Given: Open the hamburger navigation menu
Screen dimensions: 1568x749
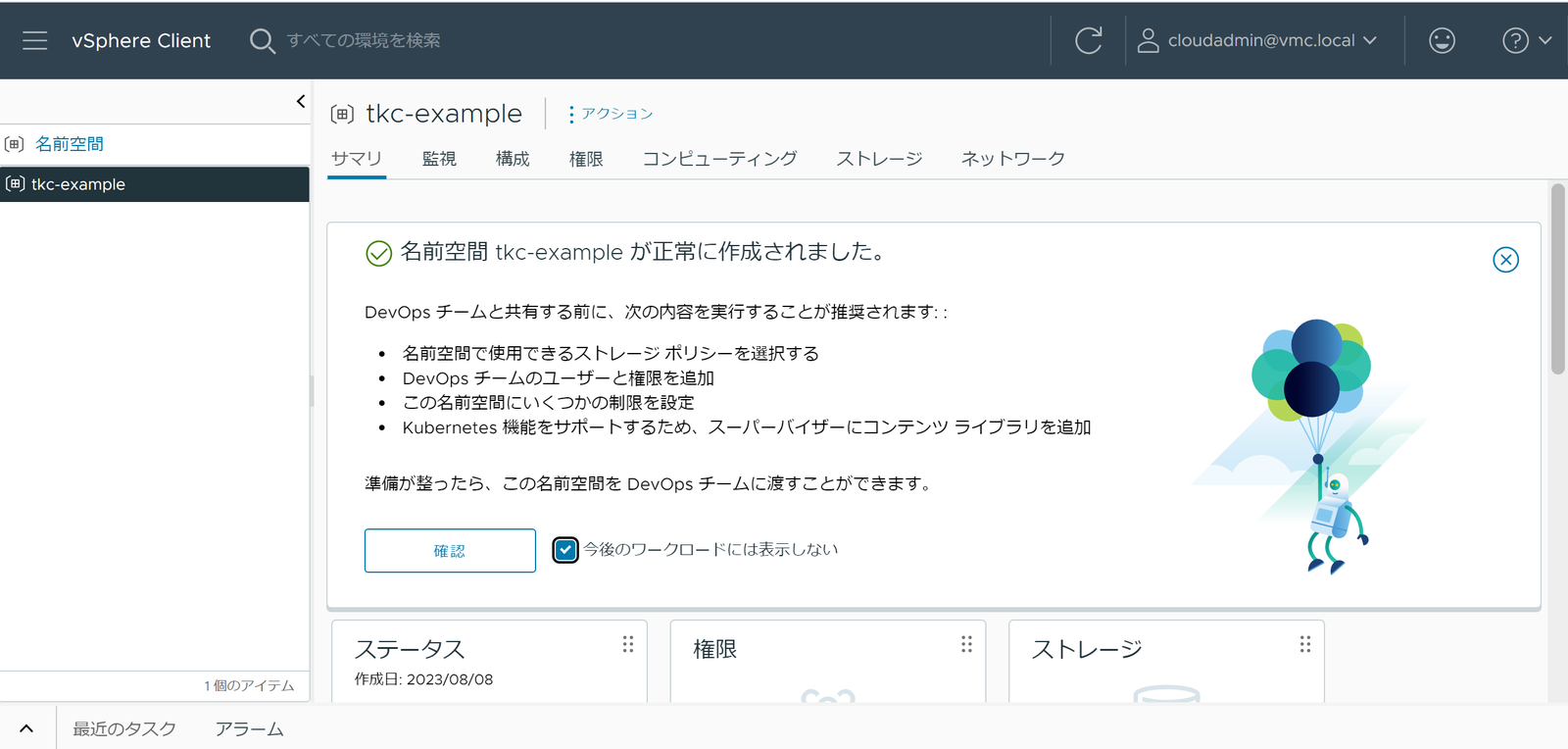Looking at the screenshot, I should [x=35, y=40].
